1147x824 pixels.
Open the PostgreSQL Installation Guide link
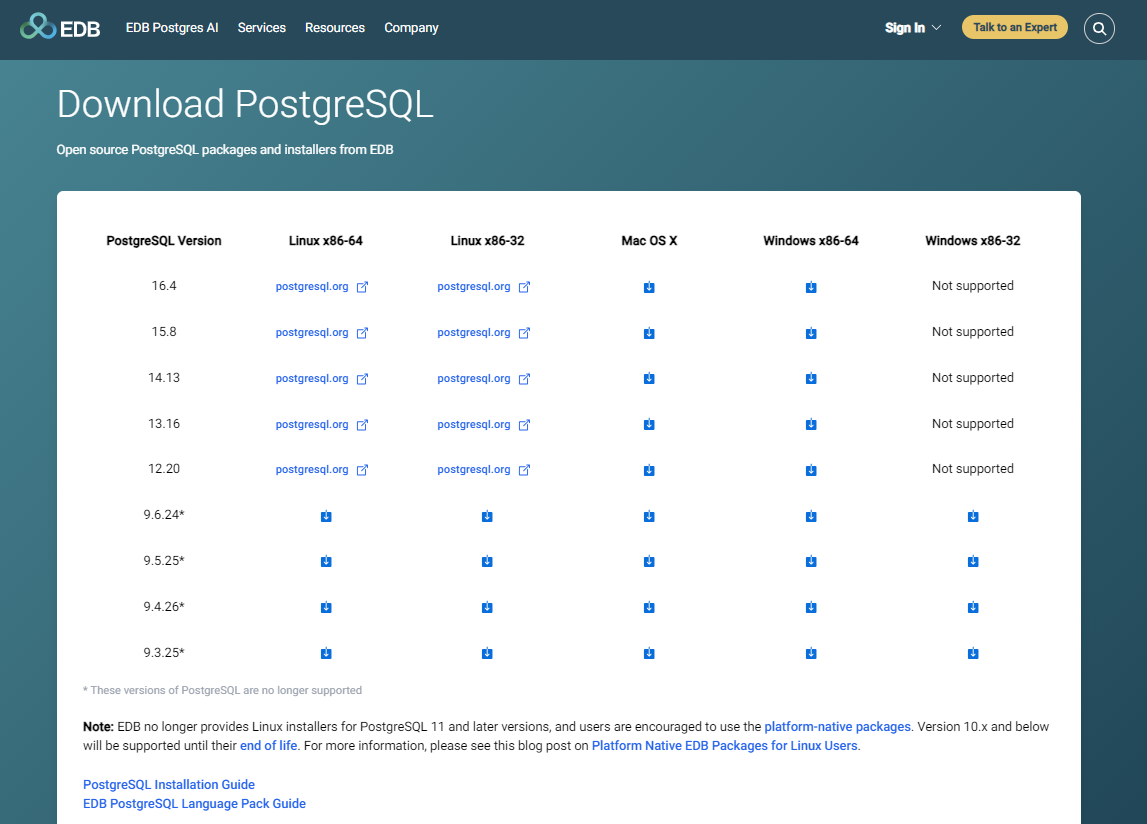169,784
